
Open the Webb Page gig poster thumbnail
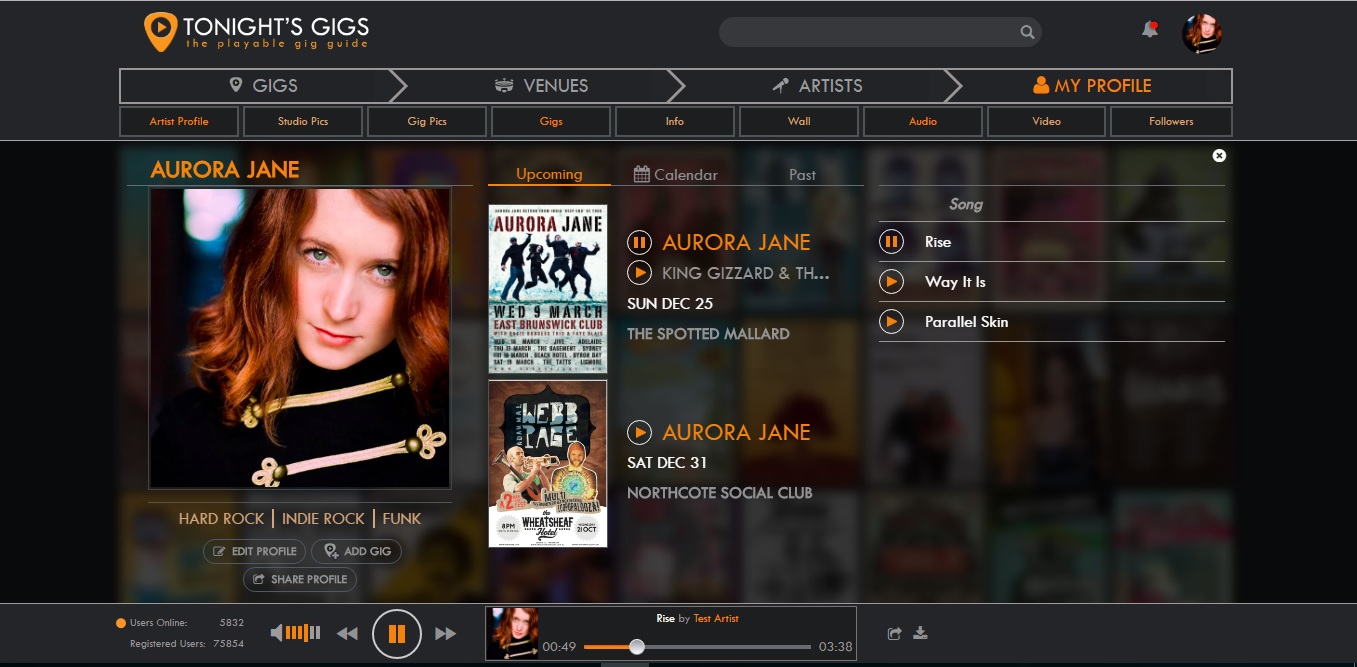548,464
